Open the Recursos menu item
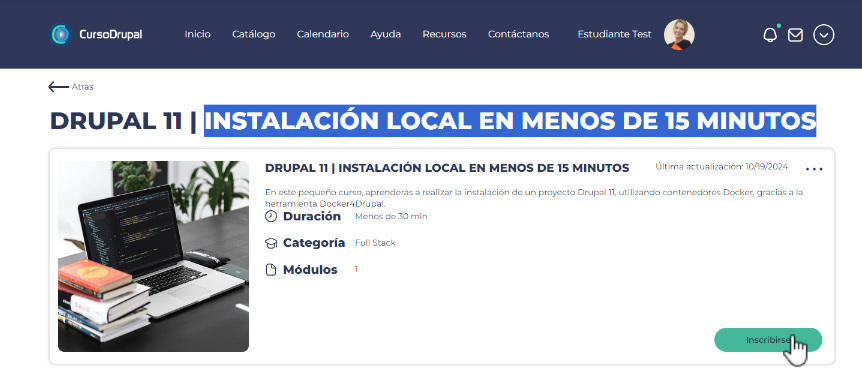This screenshot has width=862, height=391. pos(444,34)
